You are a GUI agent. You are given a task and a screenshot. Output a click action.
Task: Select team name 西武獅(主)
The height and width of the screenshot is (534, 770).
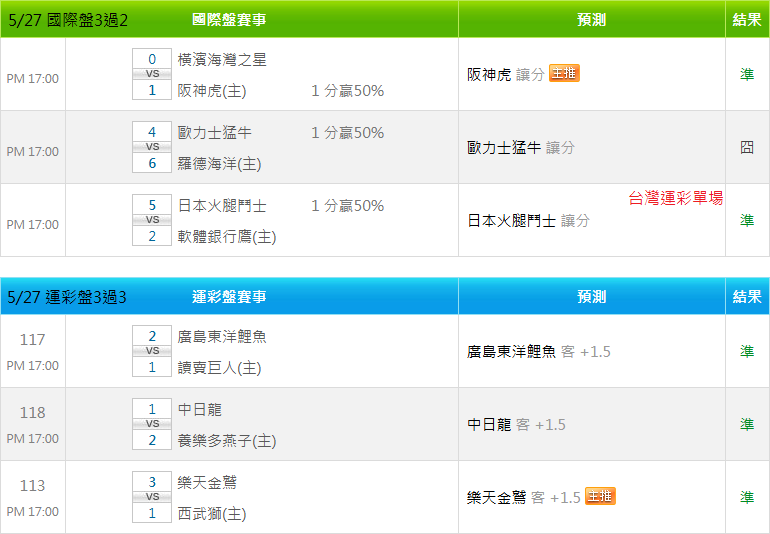(212, 514)
